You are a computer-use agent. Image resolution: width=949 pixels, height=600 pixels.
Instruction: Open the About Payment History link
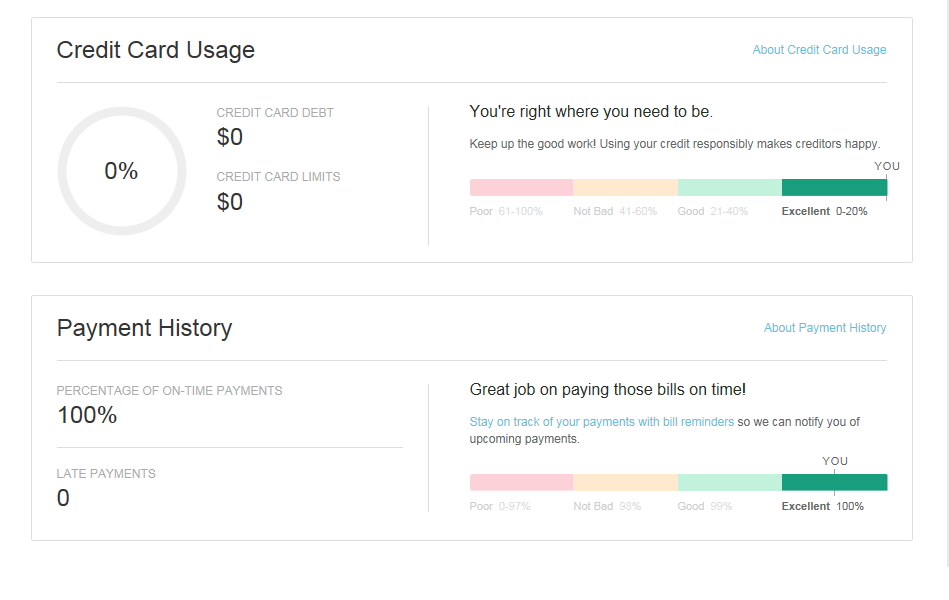(824, 328)
